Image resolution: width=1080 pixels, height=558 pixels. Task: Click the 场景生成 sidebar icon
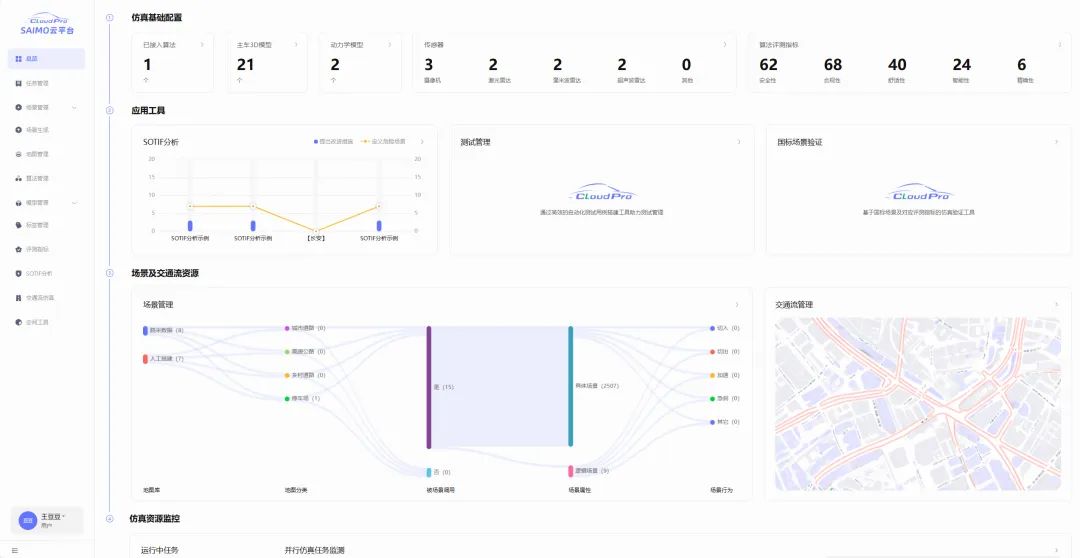pos(19,130)
